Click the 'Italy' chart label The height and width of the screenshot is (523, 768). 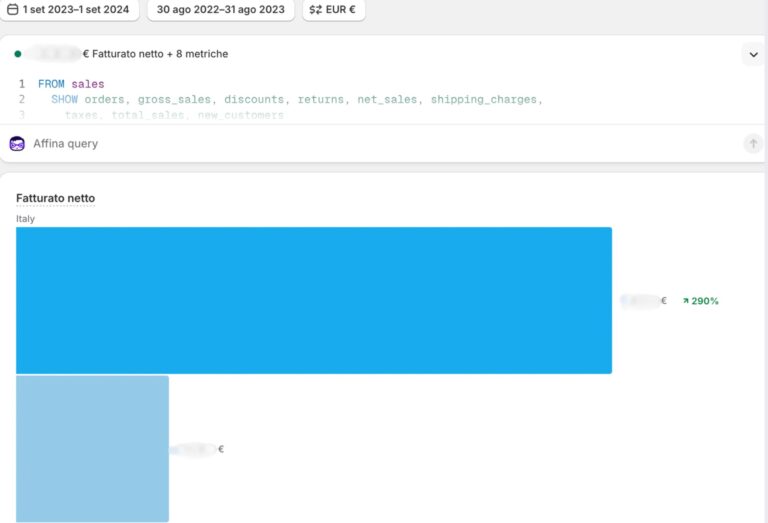(x=25, y=218)
